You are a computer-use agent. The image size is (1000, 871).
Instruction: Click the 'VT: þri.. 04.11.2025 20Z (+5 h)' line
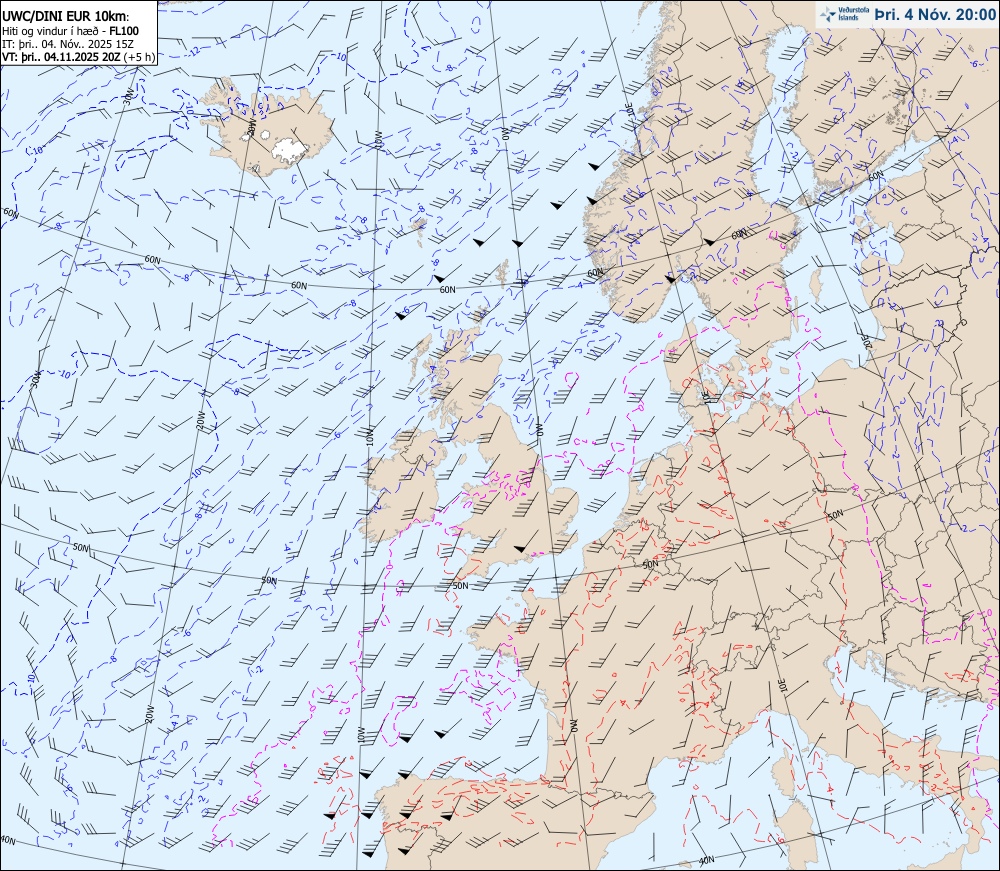78,57
